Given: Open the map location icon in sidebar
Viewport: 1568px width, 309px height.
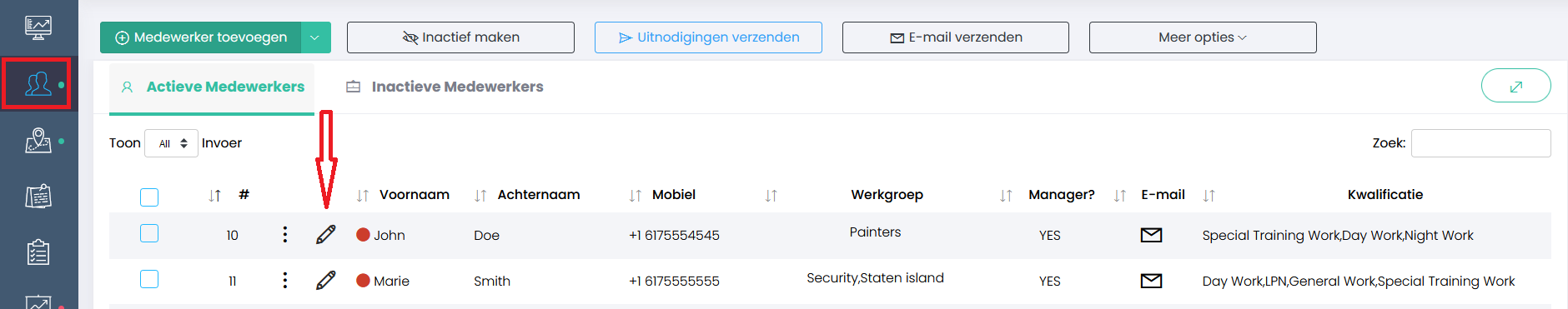Looking at the screenshot, I should [x=38, y=140].
